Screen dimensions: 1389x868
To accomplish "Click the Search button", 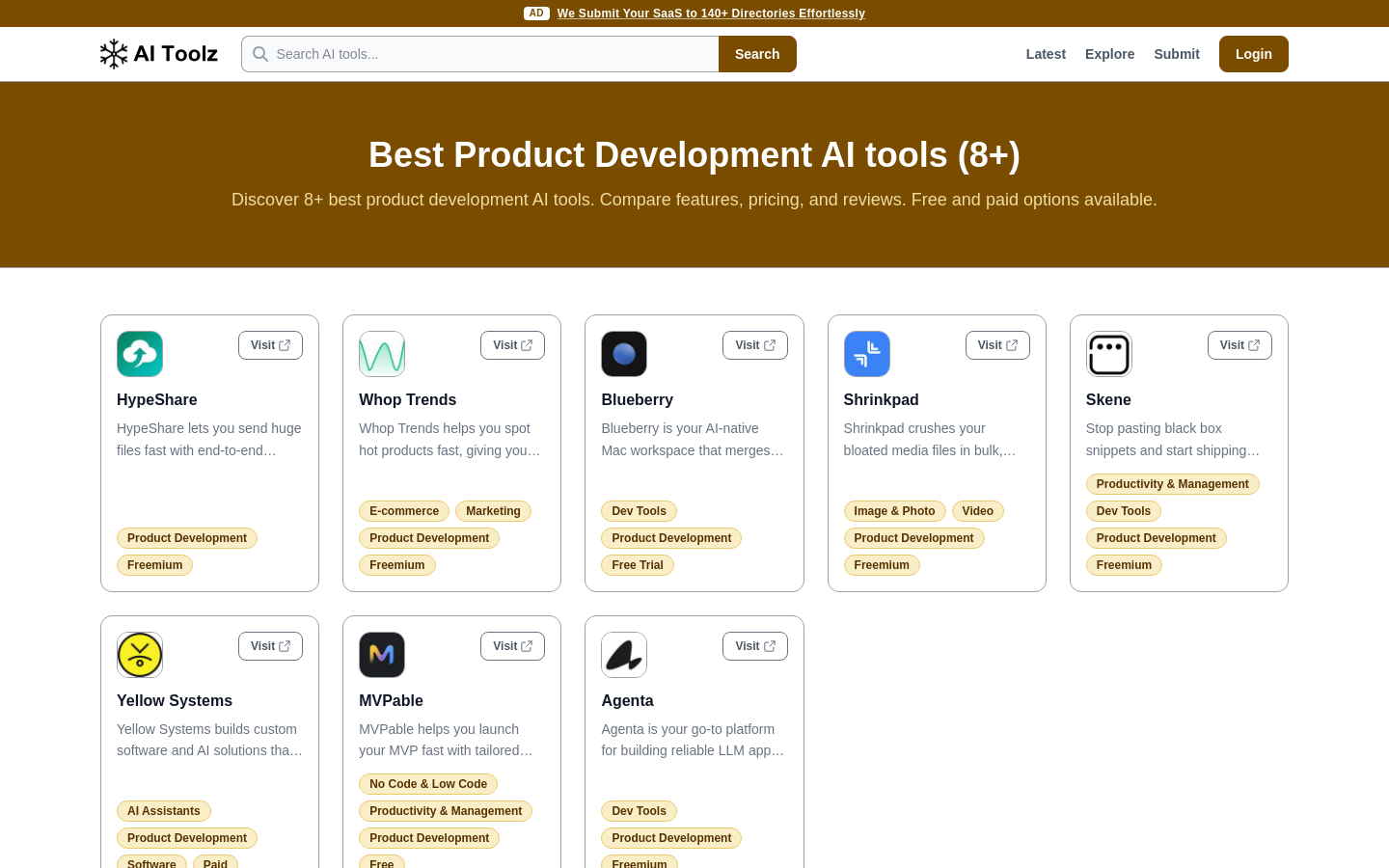I will [x=757, y=54].
